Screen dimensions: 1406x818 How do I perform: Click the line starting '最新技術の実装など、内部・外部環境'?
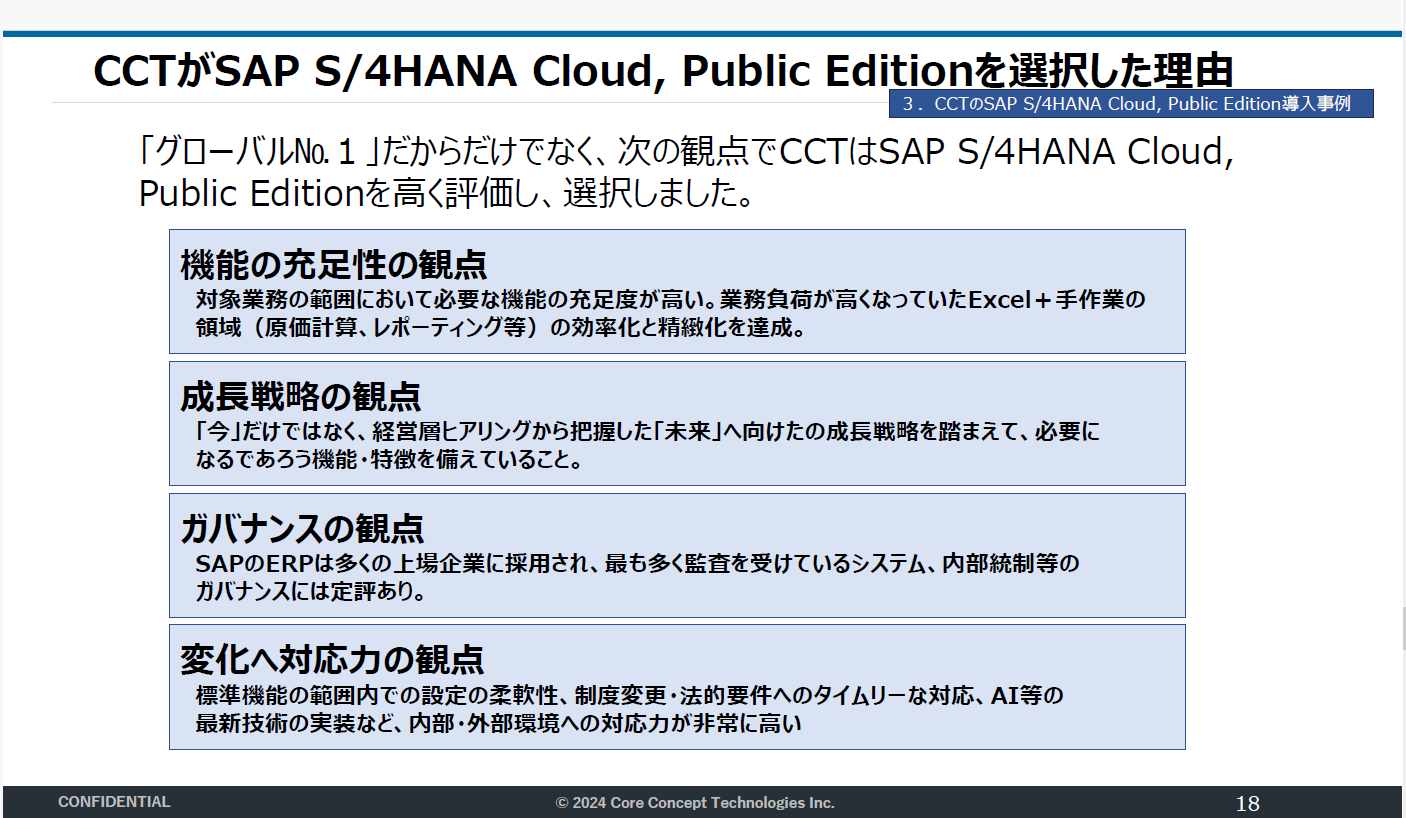coord(498,724)
